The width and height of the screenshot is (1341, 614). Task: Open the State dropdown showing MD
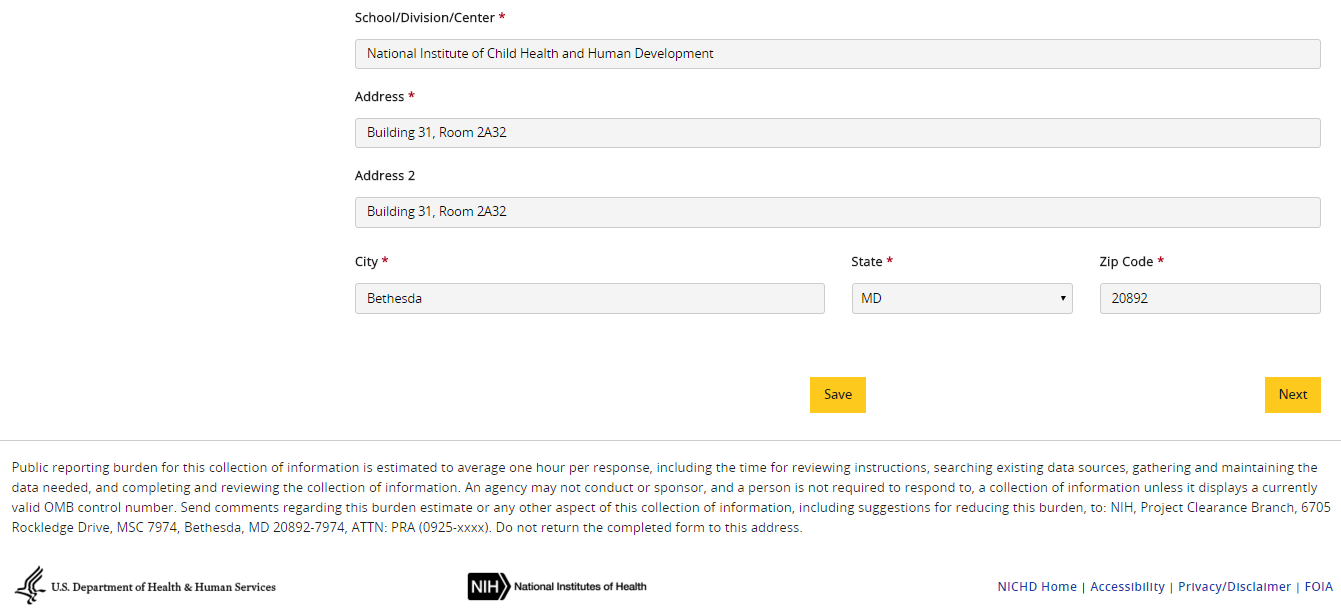click(961, 298)
